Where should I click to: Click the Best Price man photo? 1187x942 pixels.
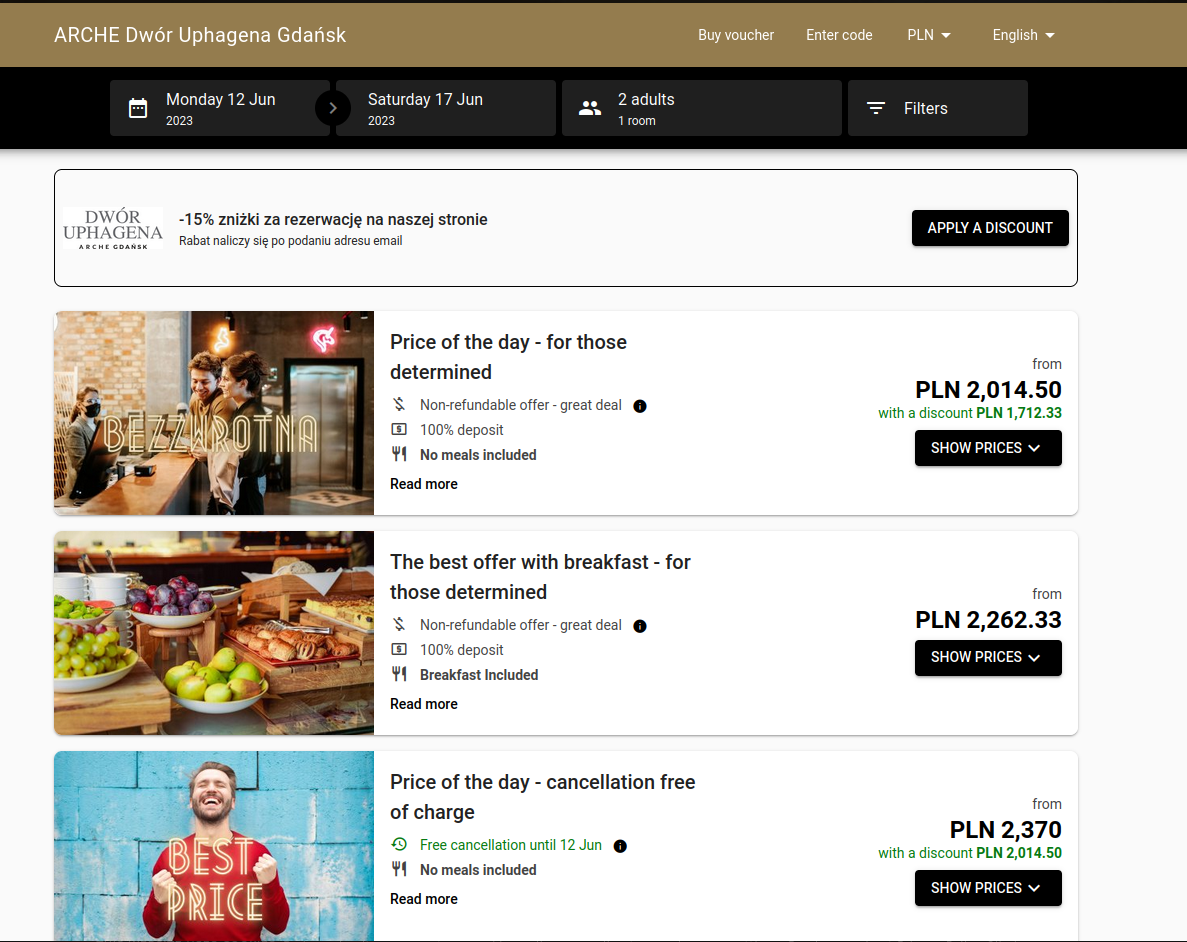[x=213, y=846]
